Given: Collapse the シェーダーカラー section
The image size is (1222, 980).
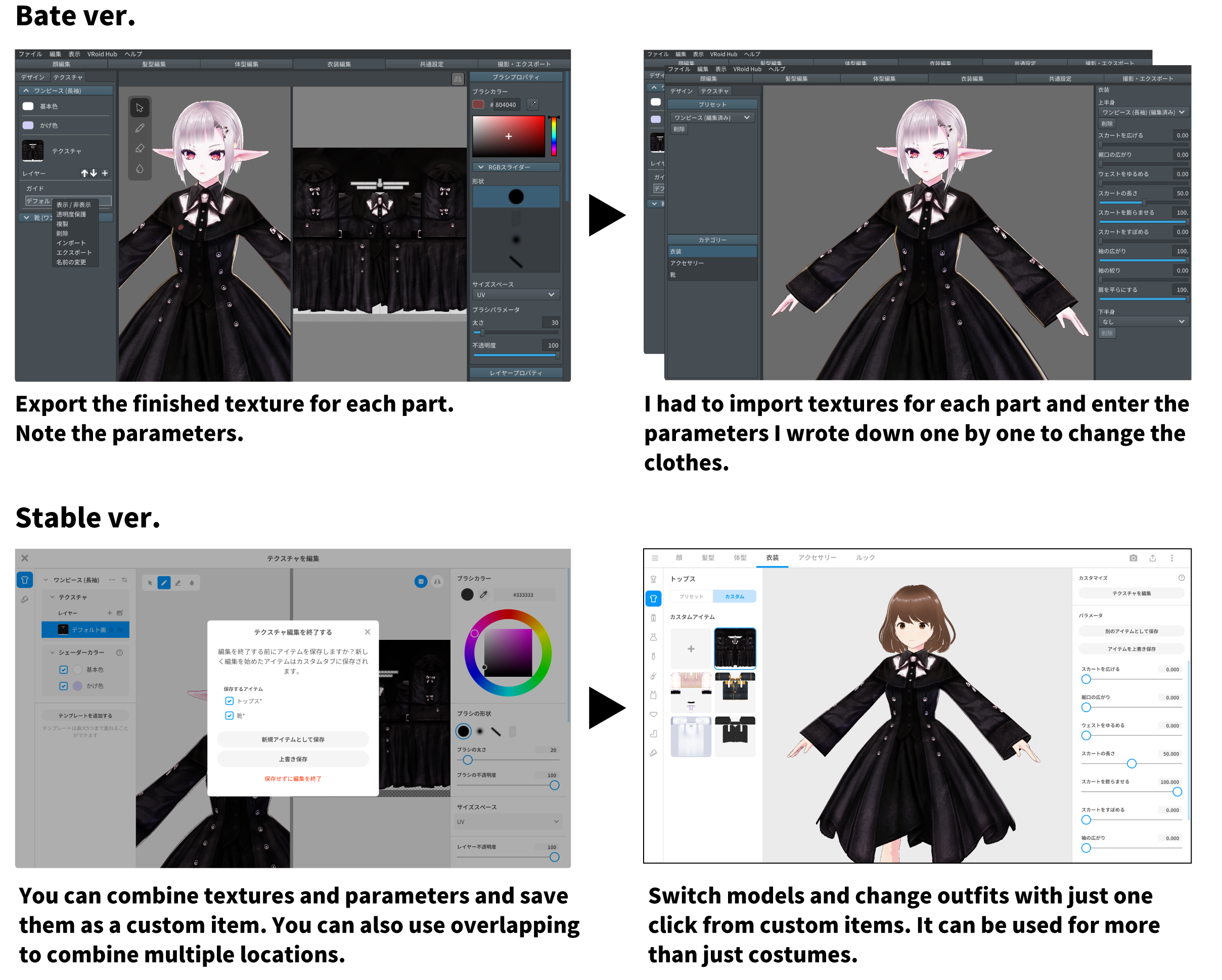Looking at the screenshot, I should pos(53,654).
